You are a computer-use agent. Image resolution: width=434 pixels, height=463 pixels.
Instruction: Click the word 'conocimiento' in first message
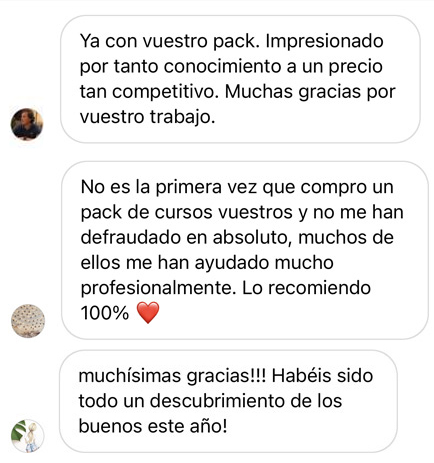coord(223,67)
